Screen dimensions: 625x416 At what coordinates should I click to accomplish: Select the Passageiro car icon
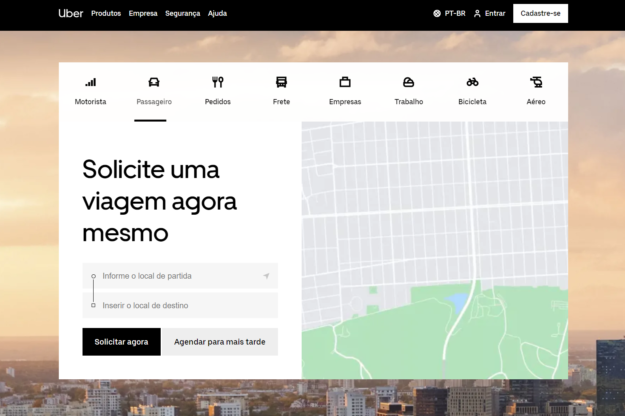coord(154,82)
